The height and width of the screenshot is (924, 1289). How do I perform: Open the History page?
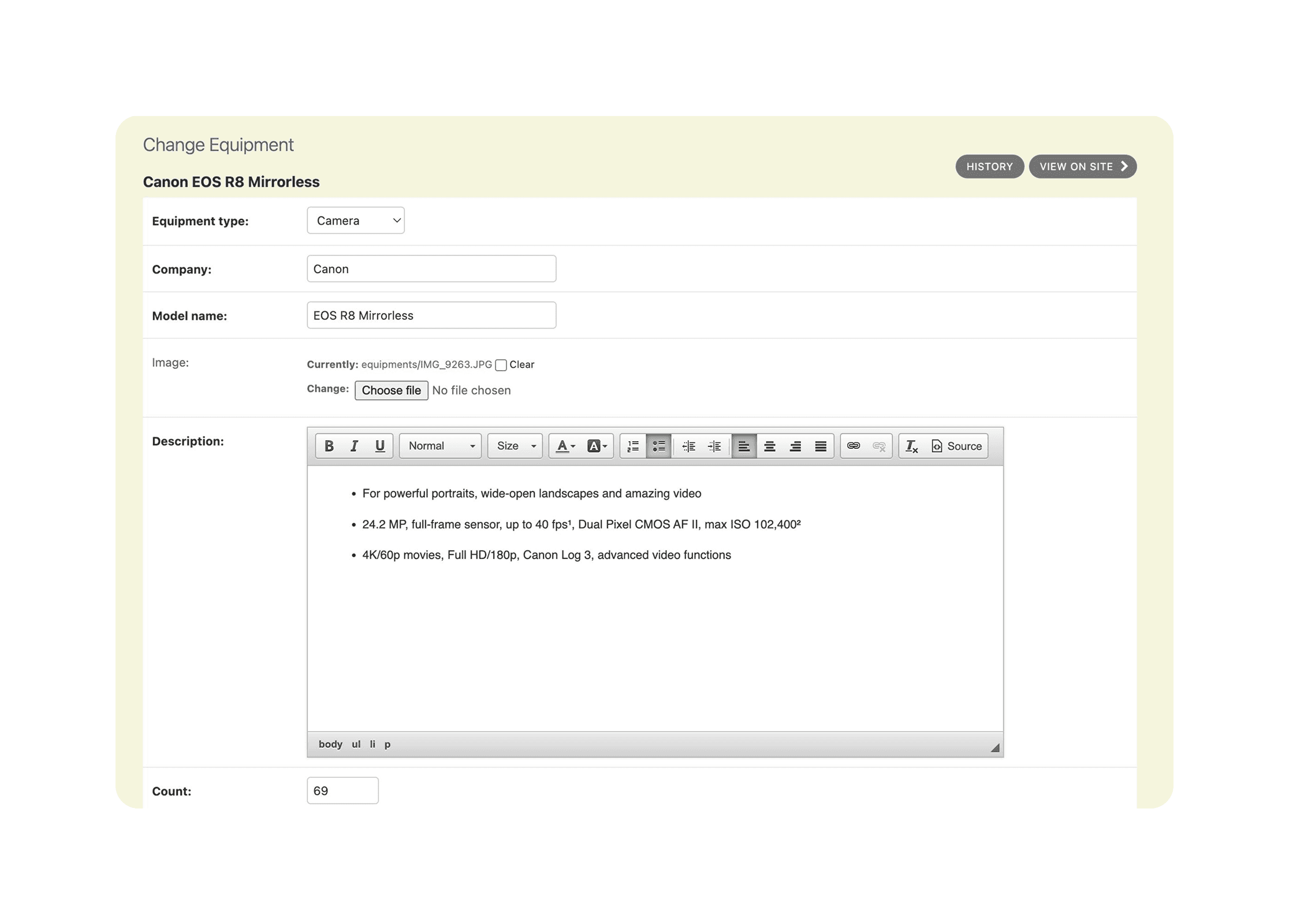pos(990,167)
